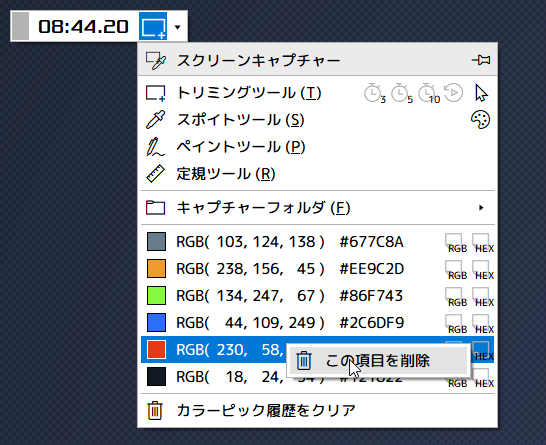Click the #86F743 hex code text
Image resolution: width=546 pixels, height=445 pixels.
371,296
